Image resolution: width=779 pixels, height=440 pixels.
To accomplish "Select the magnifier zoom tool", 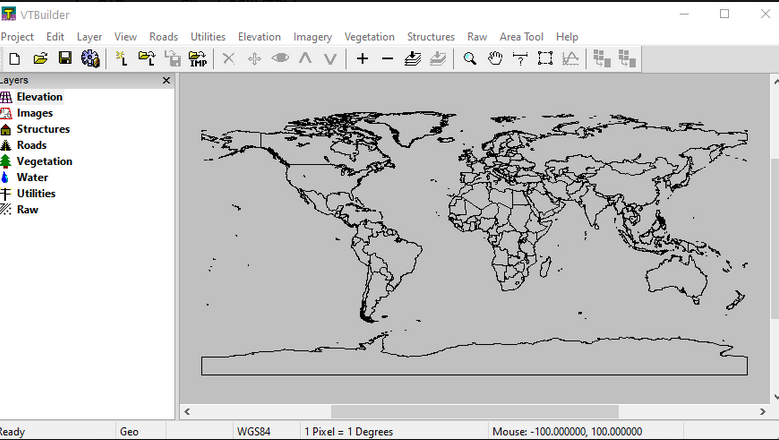I will tap(469, 59).
